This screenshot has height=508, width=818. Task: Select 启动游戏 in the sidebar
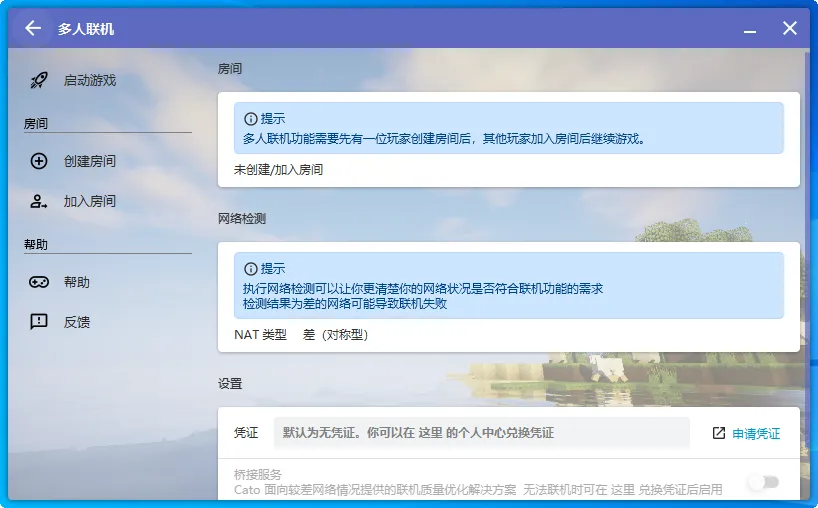(90, 80)
